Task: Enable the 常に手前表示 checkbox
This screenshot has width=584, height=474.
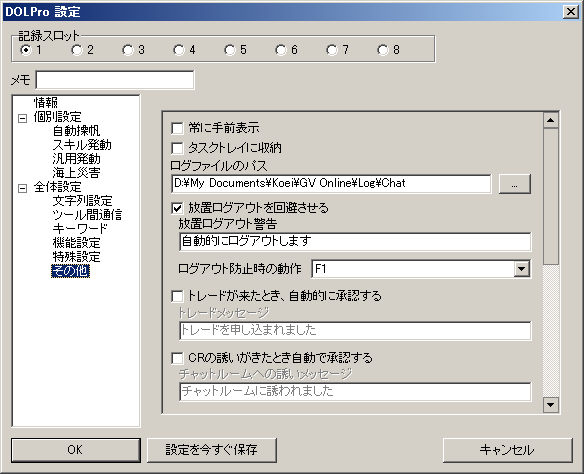Action: 177,128
